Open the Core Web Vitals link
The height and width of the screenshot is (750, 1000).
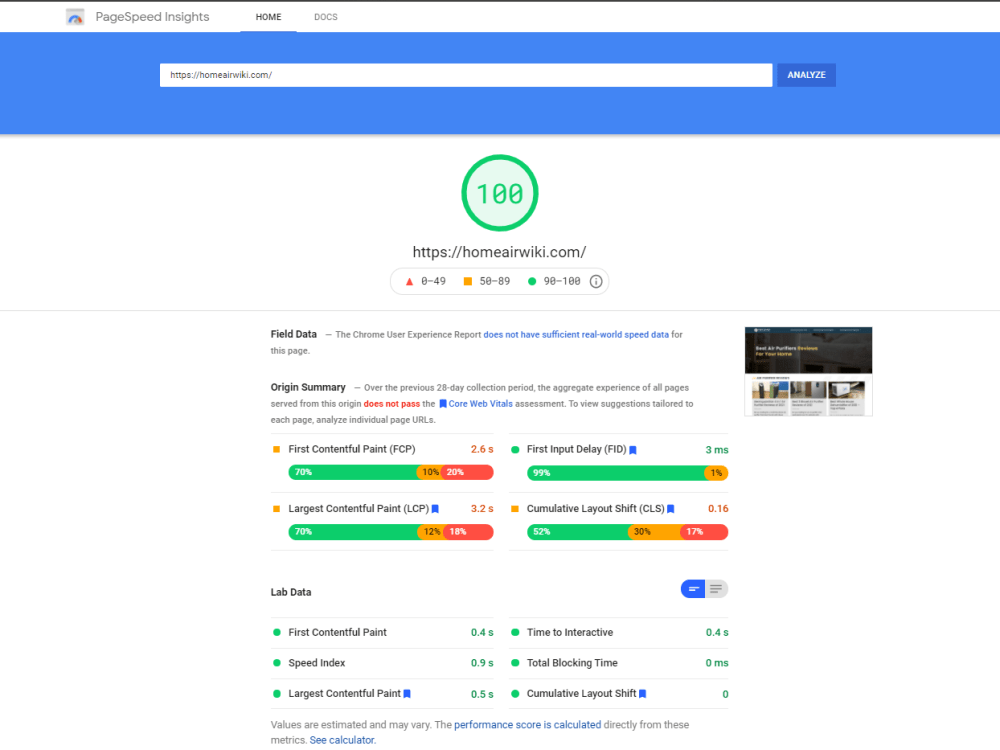[480, 404]
